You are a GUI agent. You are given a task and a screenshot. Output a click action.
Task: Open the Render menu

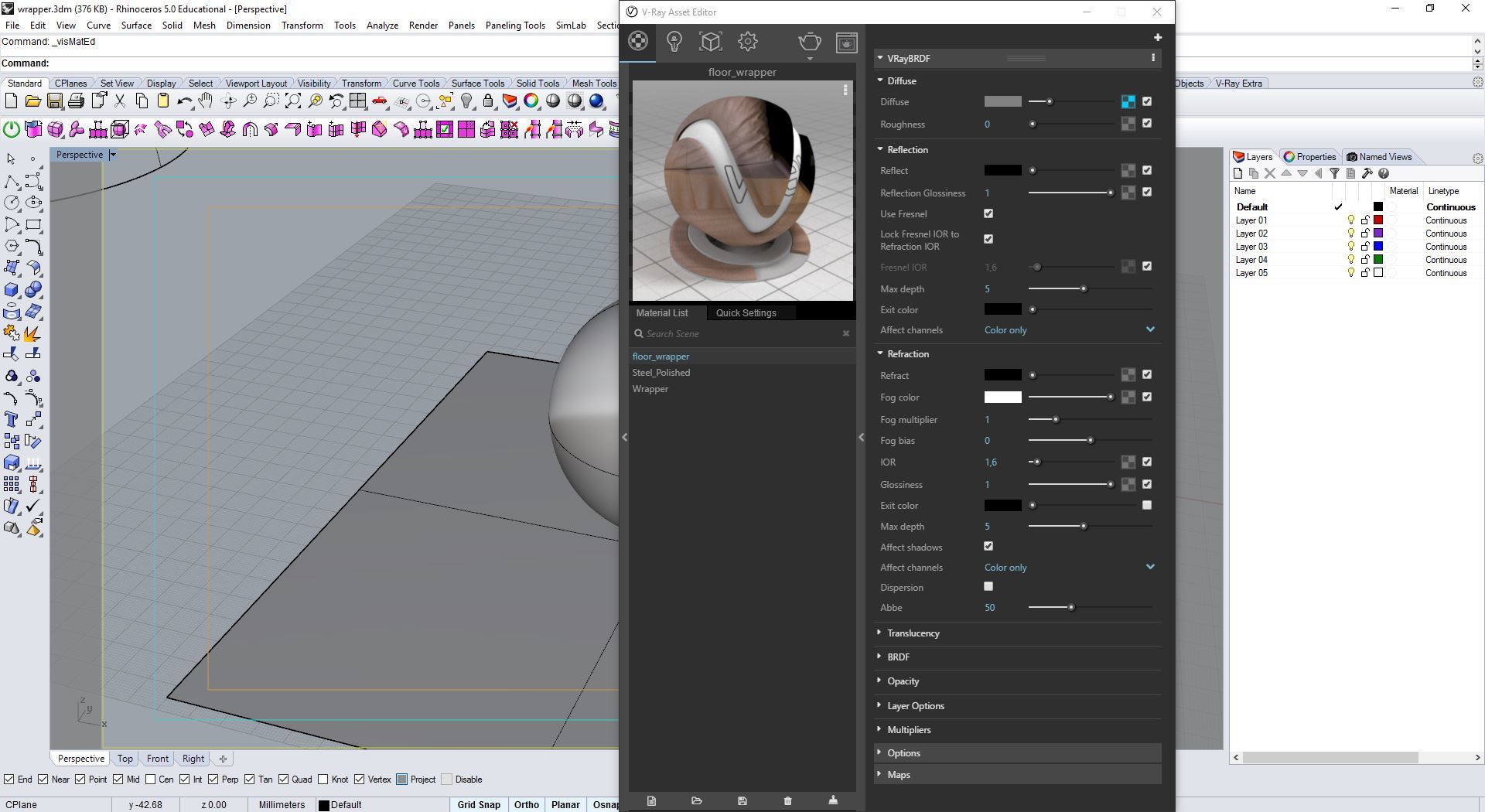coord(423,26)
